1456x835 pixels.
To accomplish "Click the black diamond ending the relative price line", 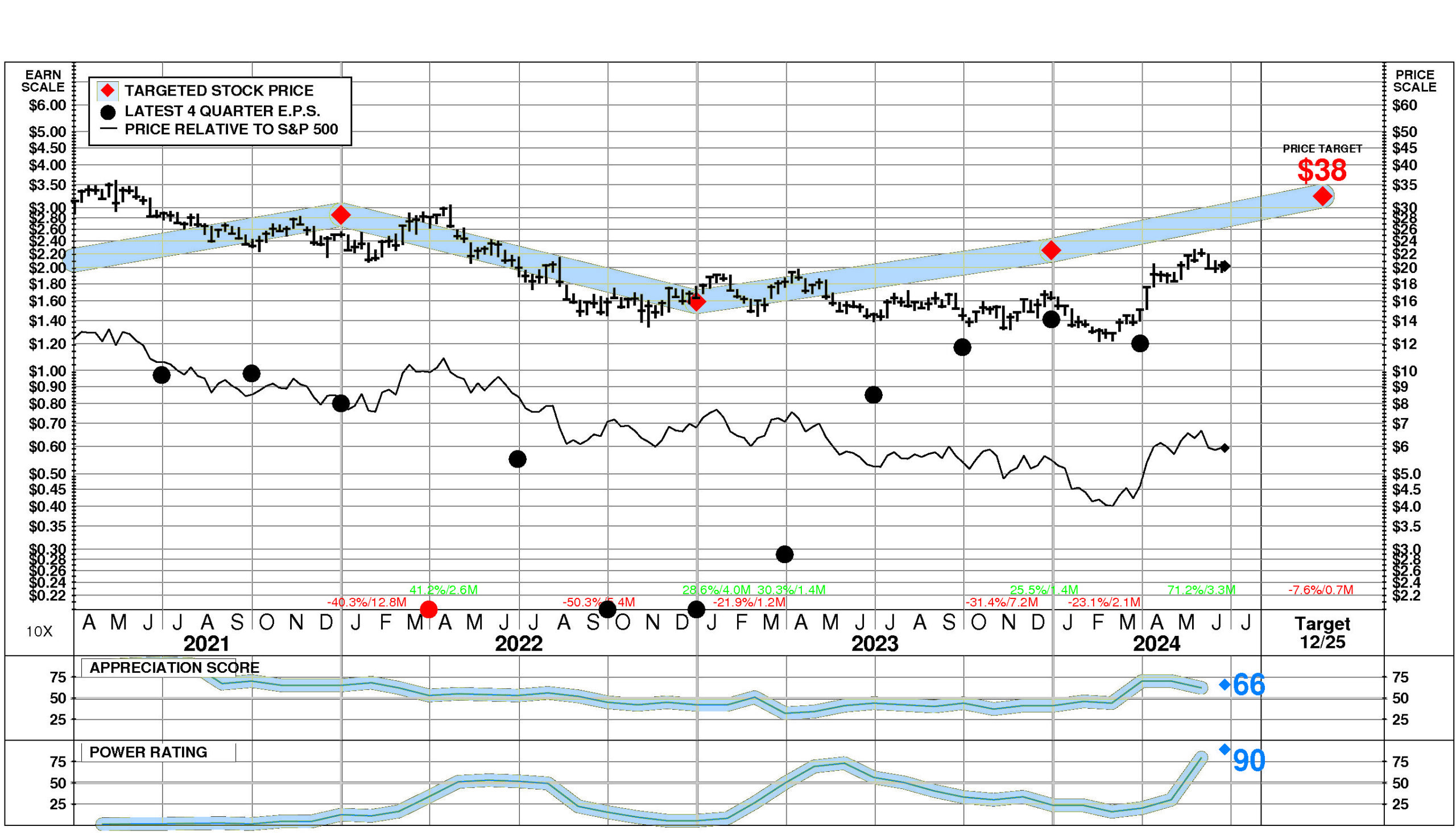I will 1225,448.
